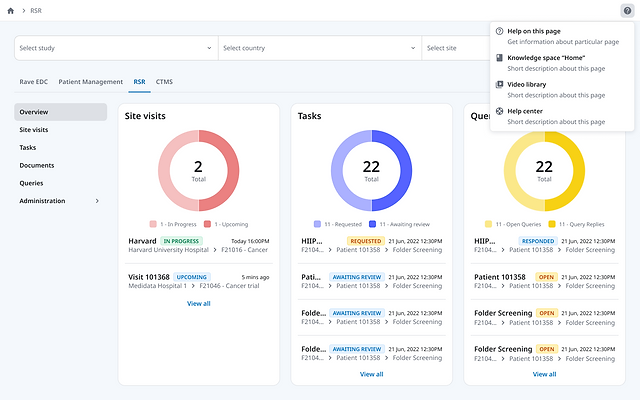Open the Patient 101358 query title

(x=500, y=277)
